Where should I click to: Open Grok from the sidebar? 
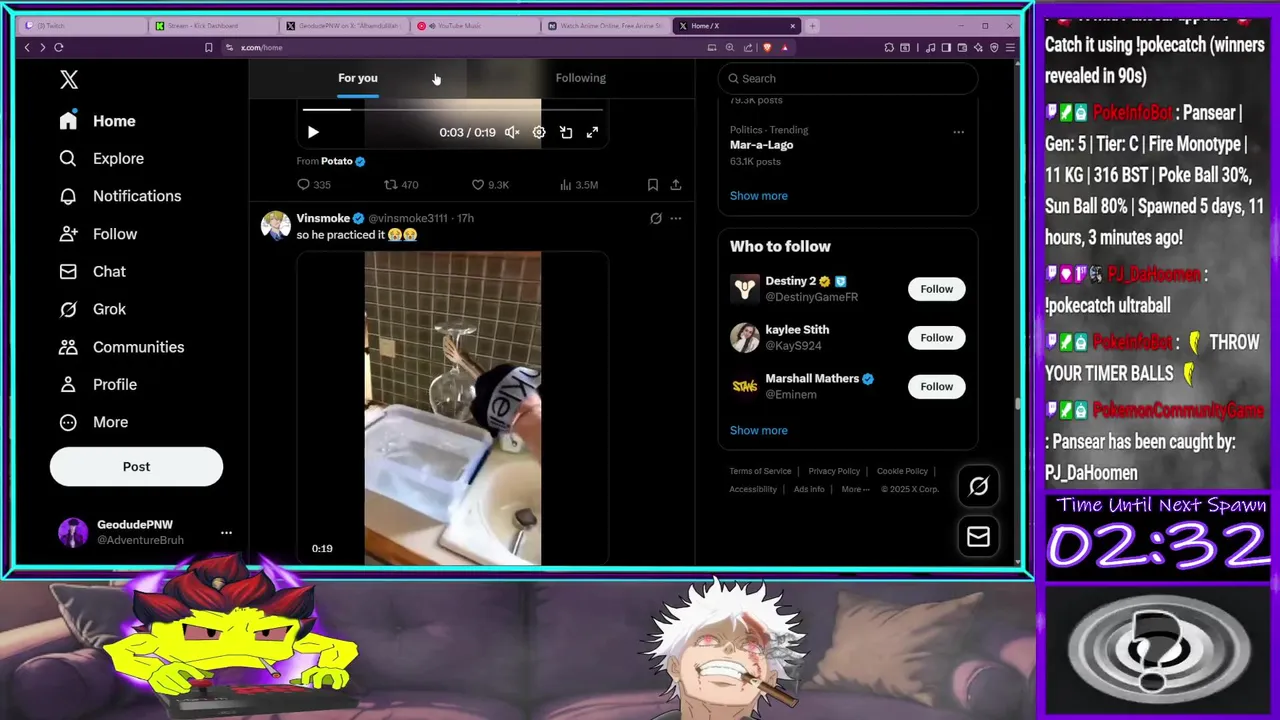[x=92, y=309]
